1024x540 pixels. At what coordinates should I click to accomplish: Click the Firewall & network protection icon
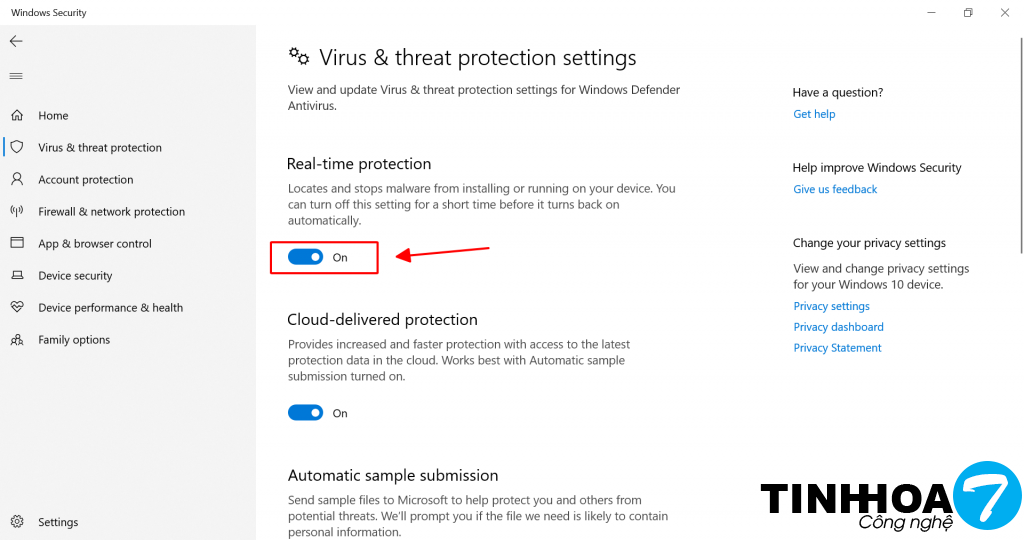point(17,212)
